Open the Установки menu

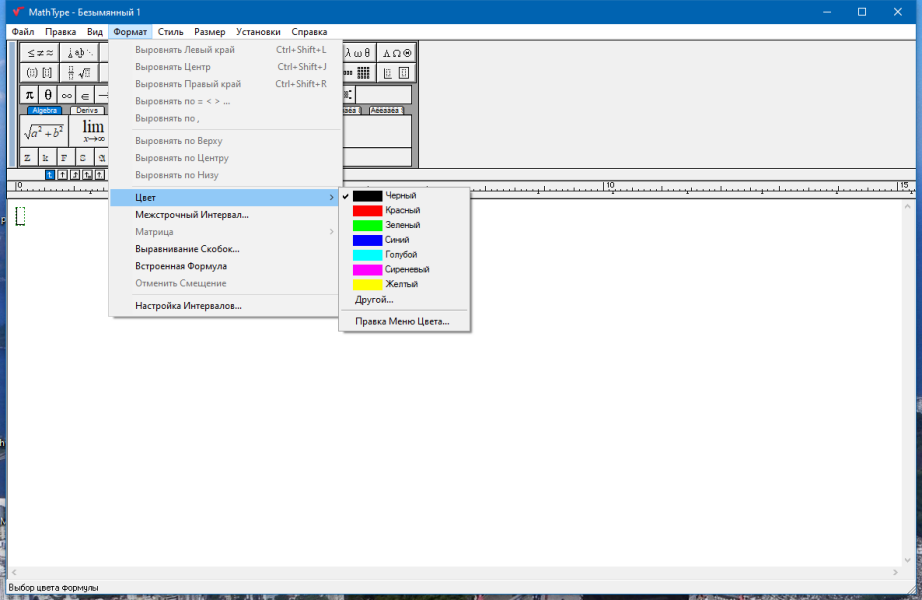pos(258,32)
